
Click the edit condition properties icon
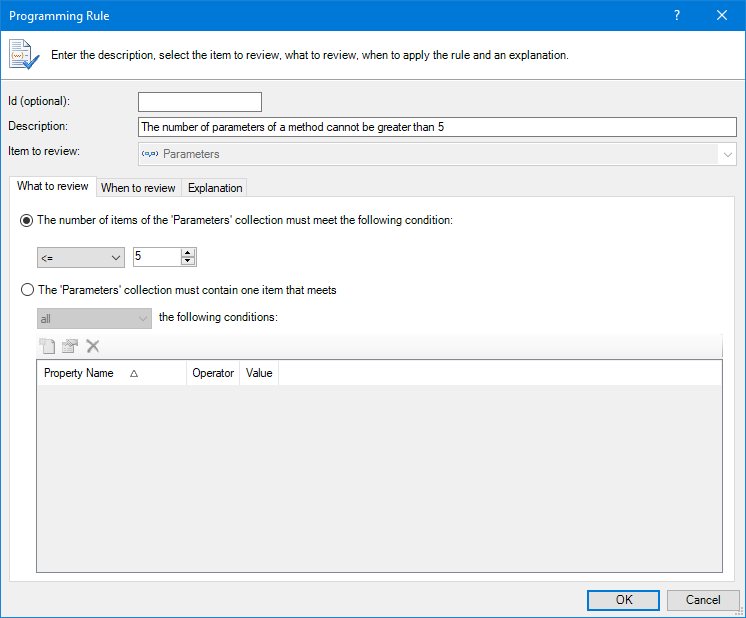[x=70, y=346]
